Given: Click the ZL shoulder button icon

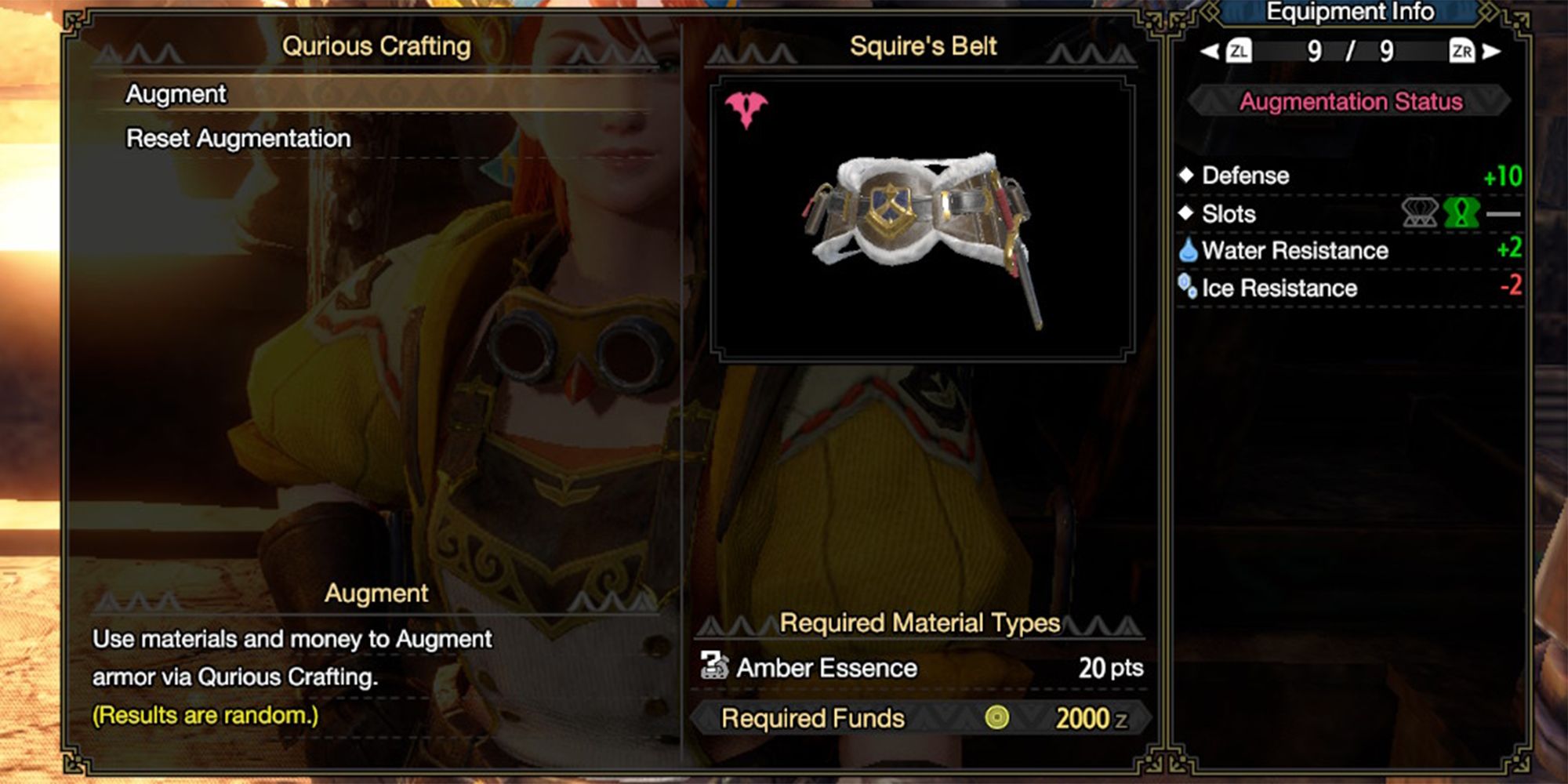Looking at the screenshot, I should tap(1238, 51).
